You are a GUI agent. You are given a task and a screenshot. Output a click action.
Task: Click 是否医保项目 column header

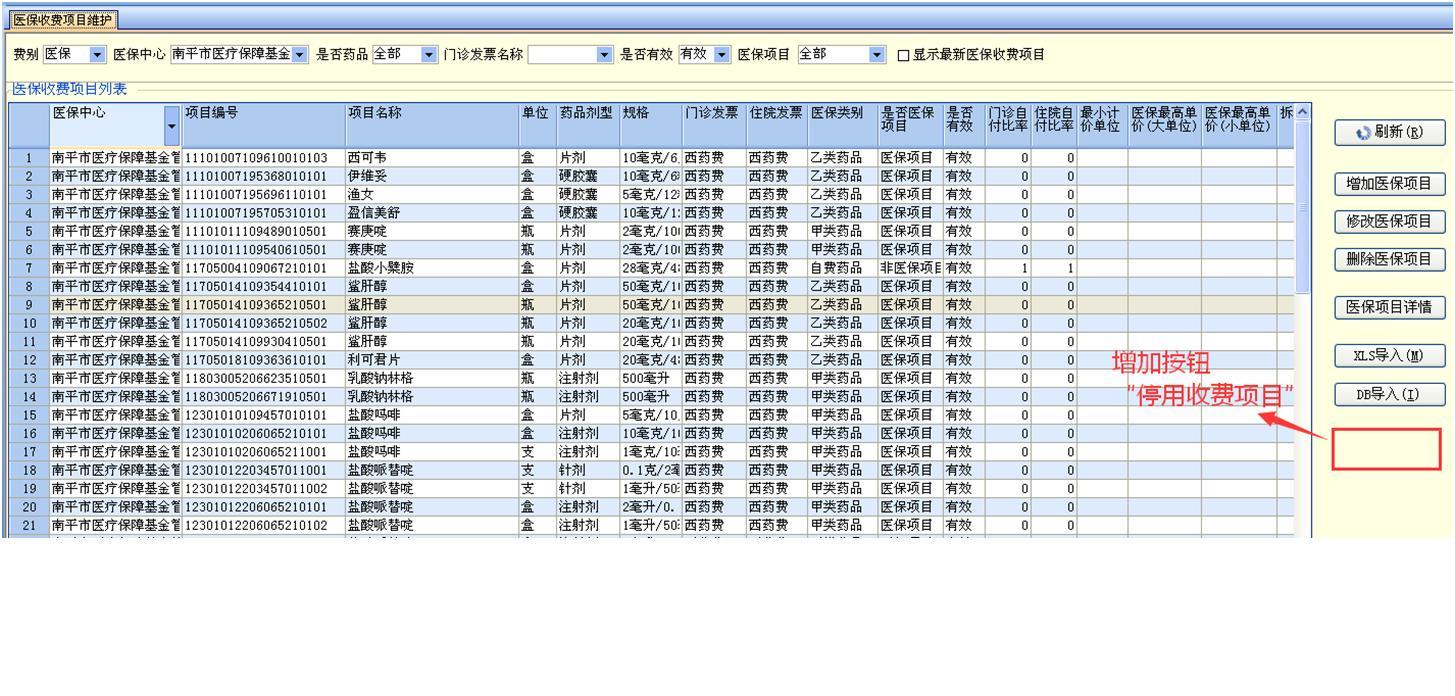[910, 125]
